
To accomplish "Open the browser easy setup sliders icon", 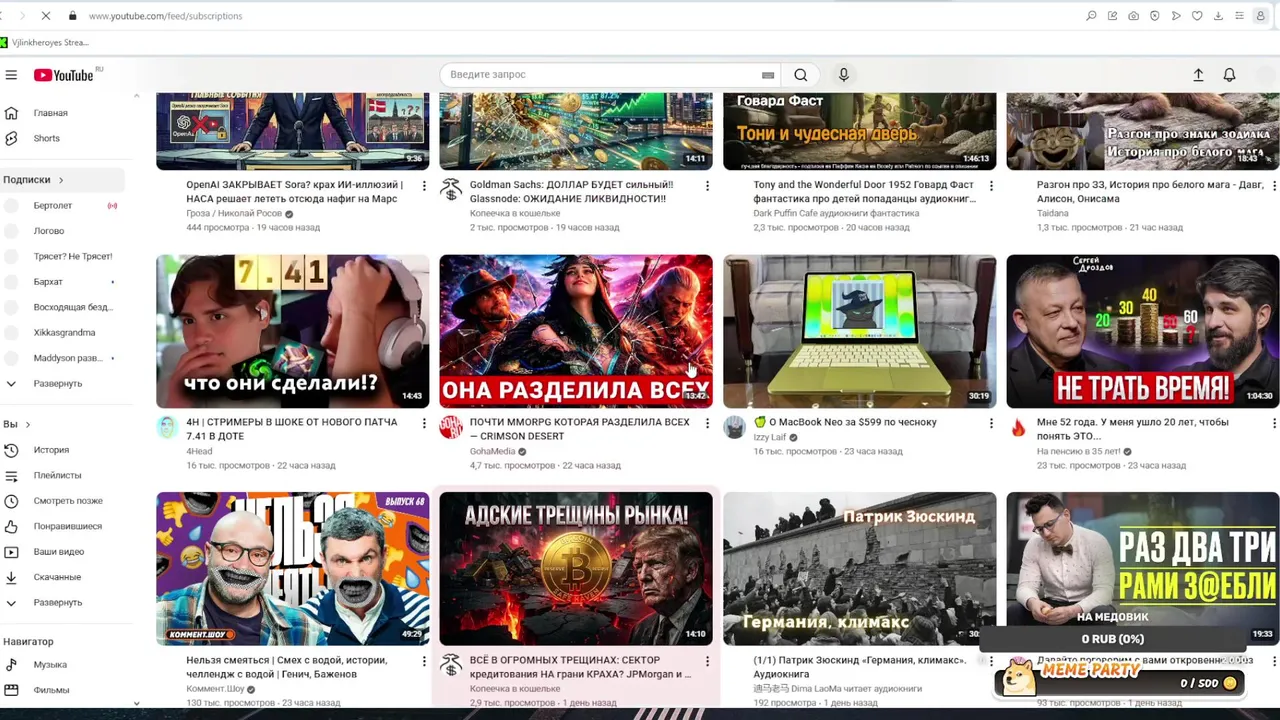I will tap(1239, 16).
